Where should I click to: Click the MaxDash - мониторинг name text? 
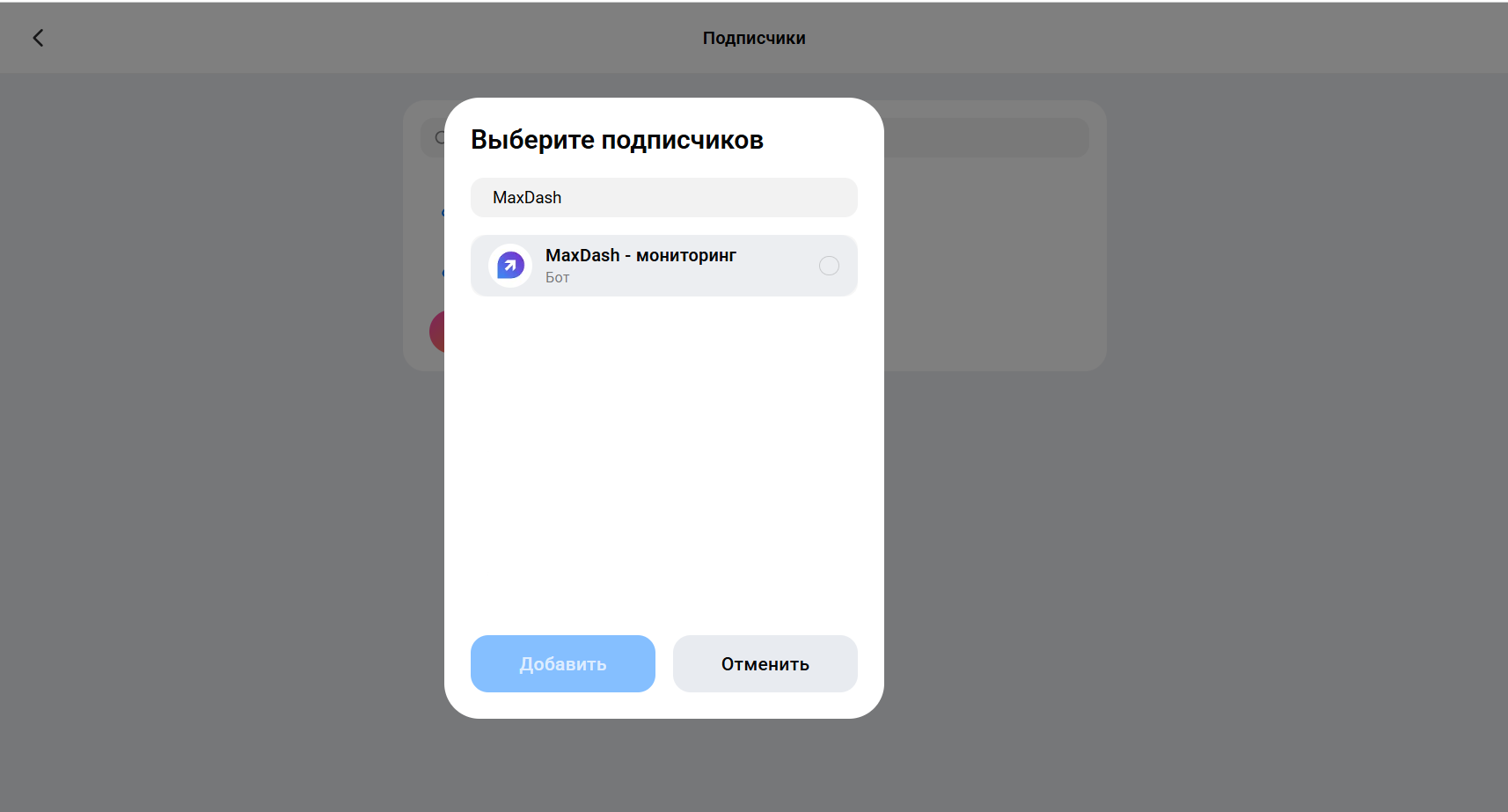pos(641,255)
